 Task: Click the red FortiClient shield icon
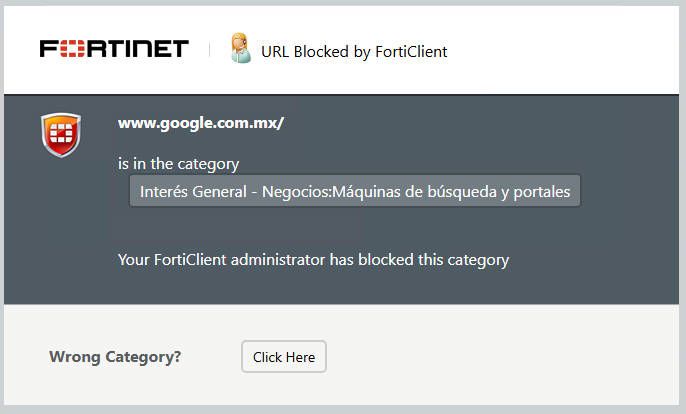tap(61, 135)
